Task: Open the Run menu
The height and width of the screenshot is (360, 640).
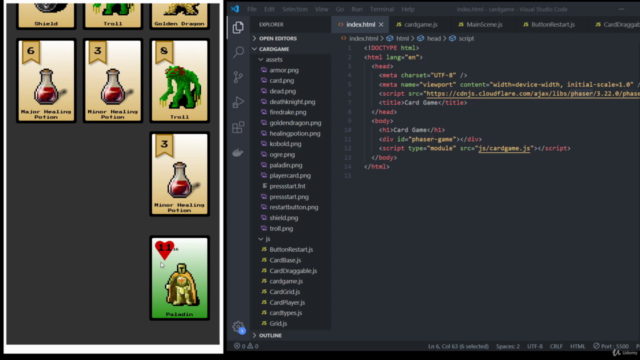Action: [x=357, y=9]
